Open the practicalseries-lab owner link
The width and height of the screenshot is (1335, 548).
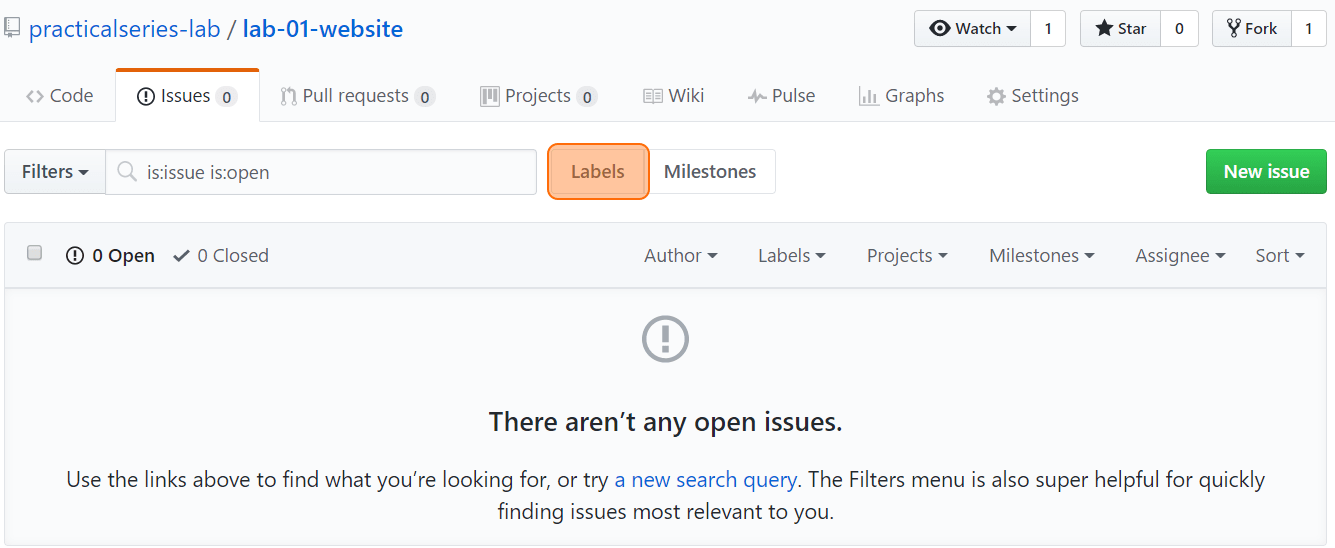(125, 29)
